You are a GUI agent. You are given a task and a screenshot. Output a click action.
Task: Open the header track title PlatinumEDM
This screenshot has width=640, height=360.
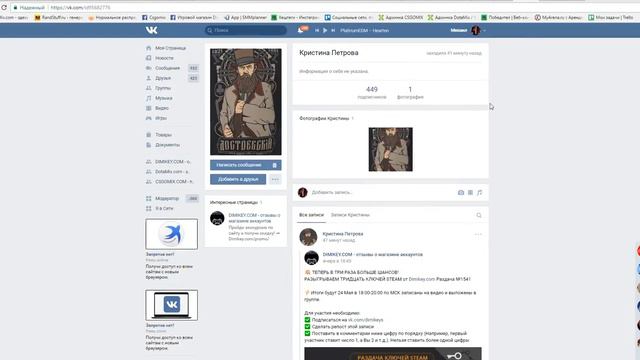click(364, 31)
